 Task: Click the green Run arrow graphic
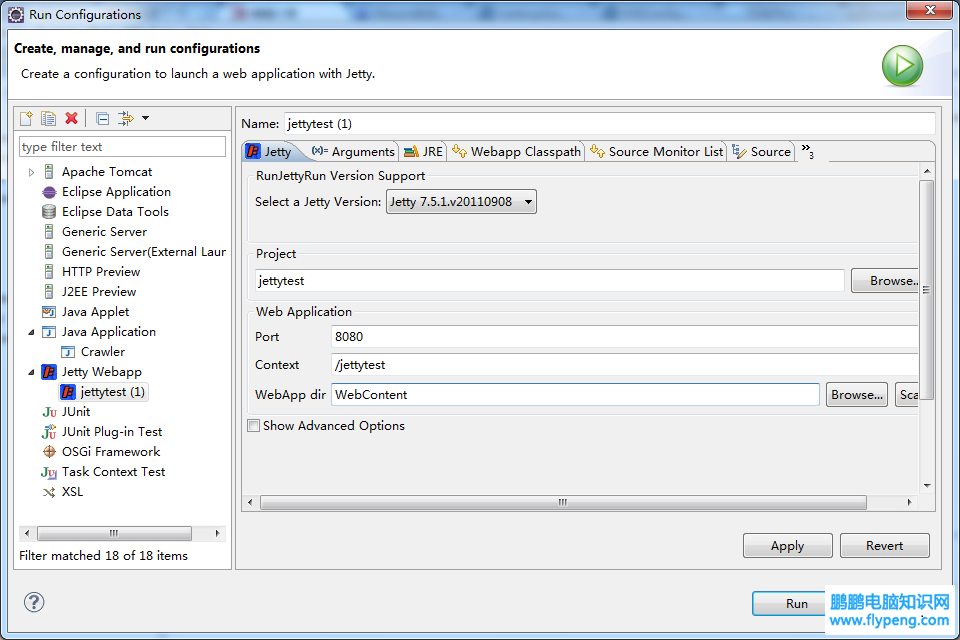click(x=902, y=66)
